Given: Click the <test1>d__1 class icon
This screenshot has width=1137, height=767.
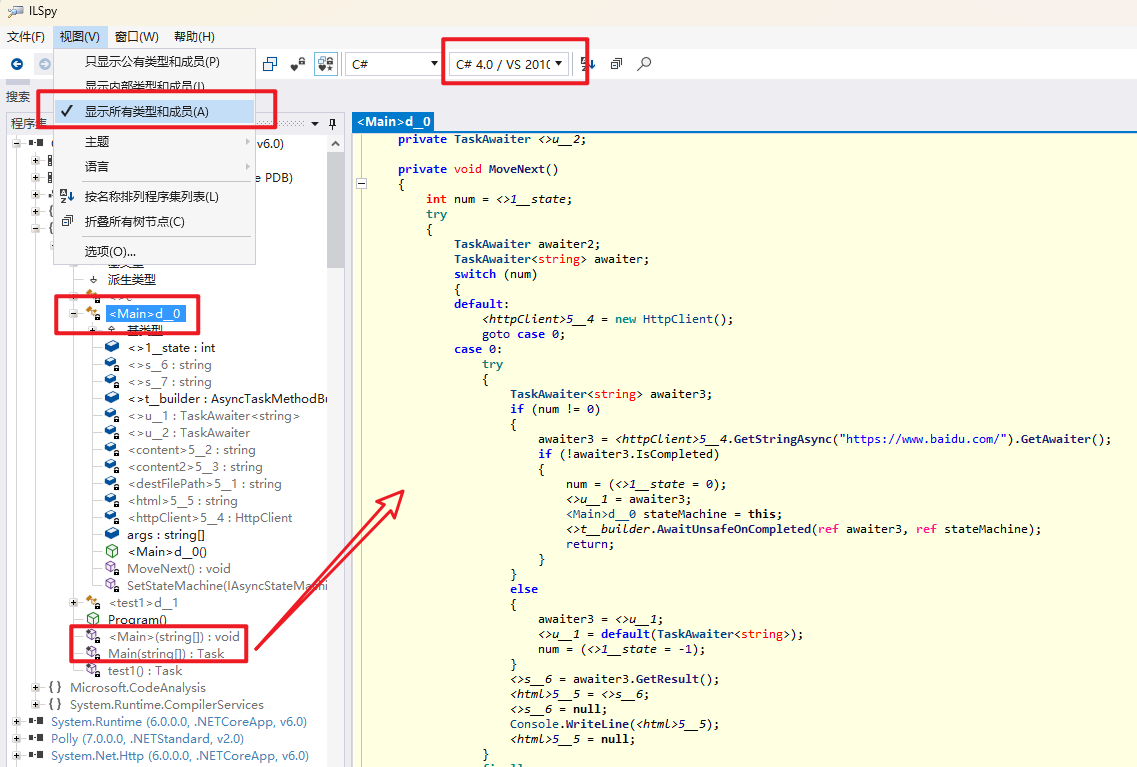Looking at the screenshot, I should [x=93, y=602].
